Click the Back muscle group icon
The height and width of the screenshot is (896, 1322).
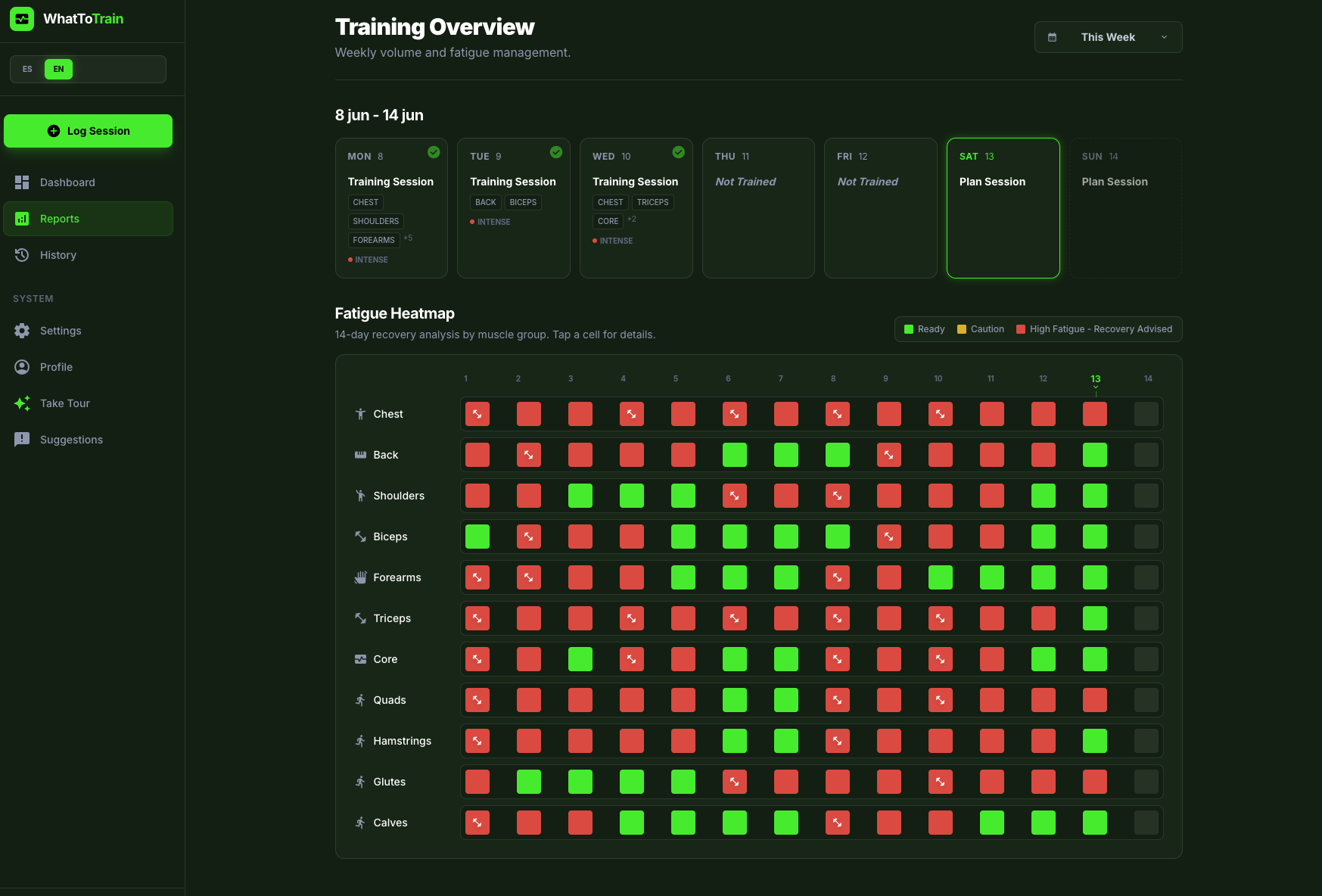coord(360,455)
